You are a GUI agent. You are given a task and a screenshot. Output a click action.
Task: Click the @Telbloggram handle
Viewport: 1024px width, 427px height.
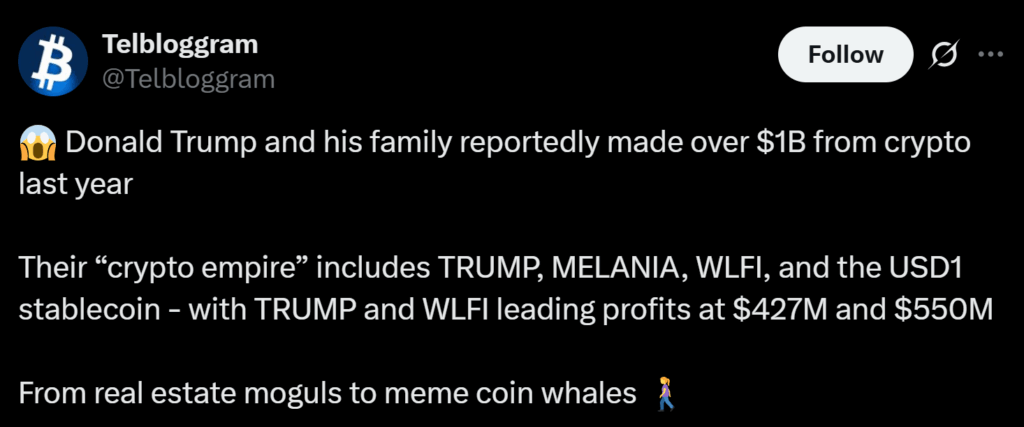tap(188, 79)
